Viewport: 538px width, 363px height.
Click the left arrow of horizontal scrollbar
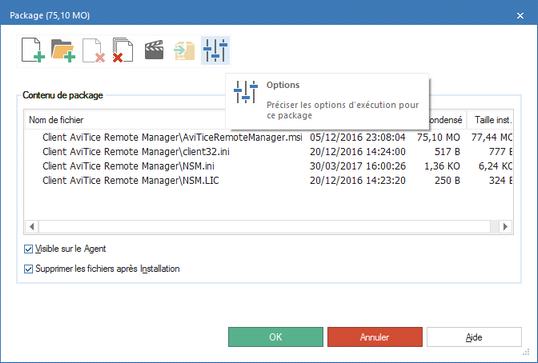(32, 226)
